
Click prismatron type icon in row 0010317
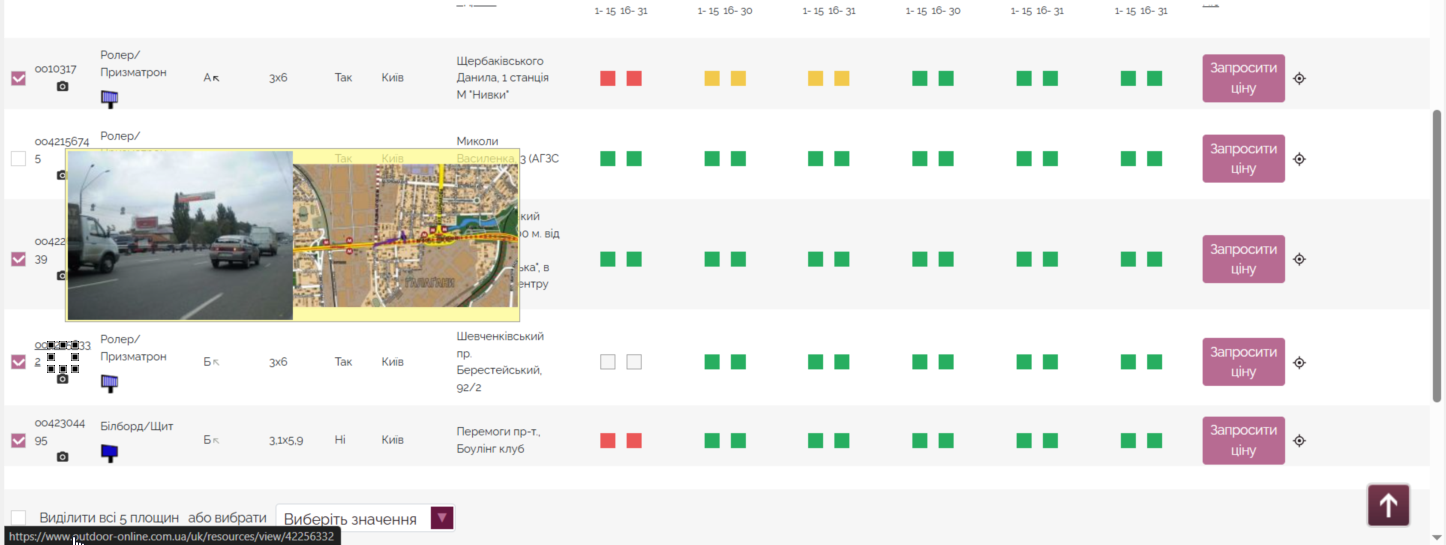coord(109,98)
